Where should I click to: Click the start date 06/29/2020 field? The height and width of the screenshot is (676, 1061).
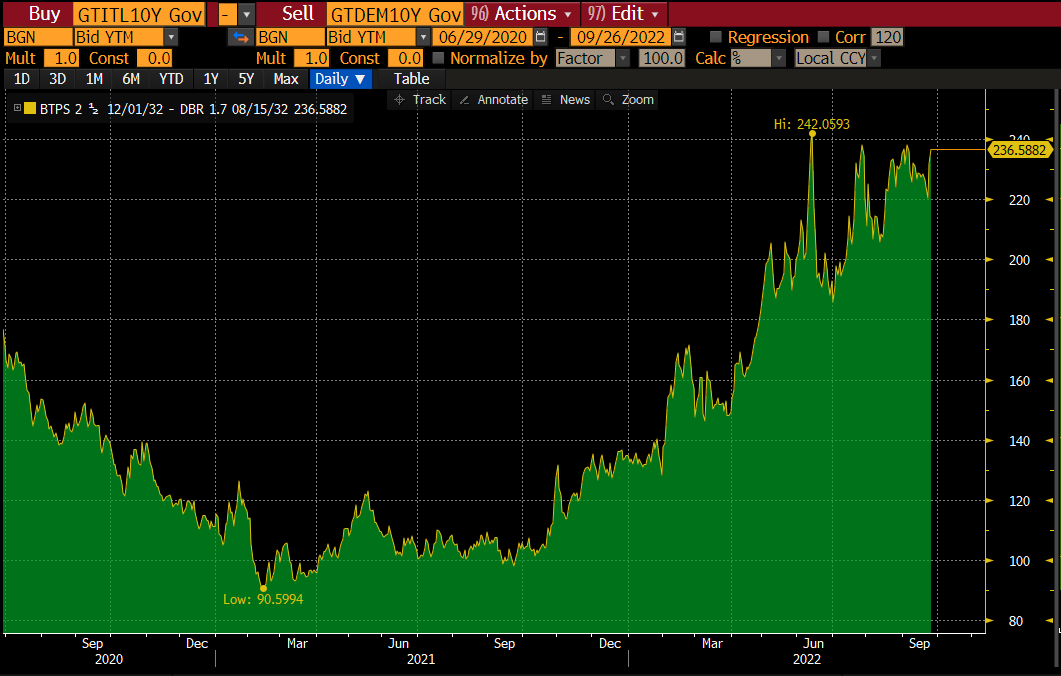pos(483,37)
